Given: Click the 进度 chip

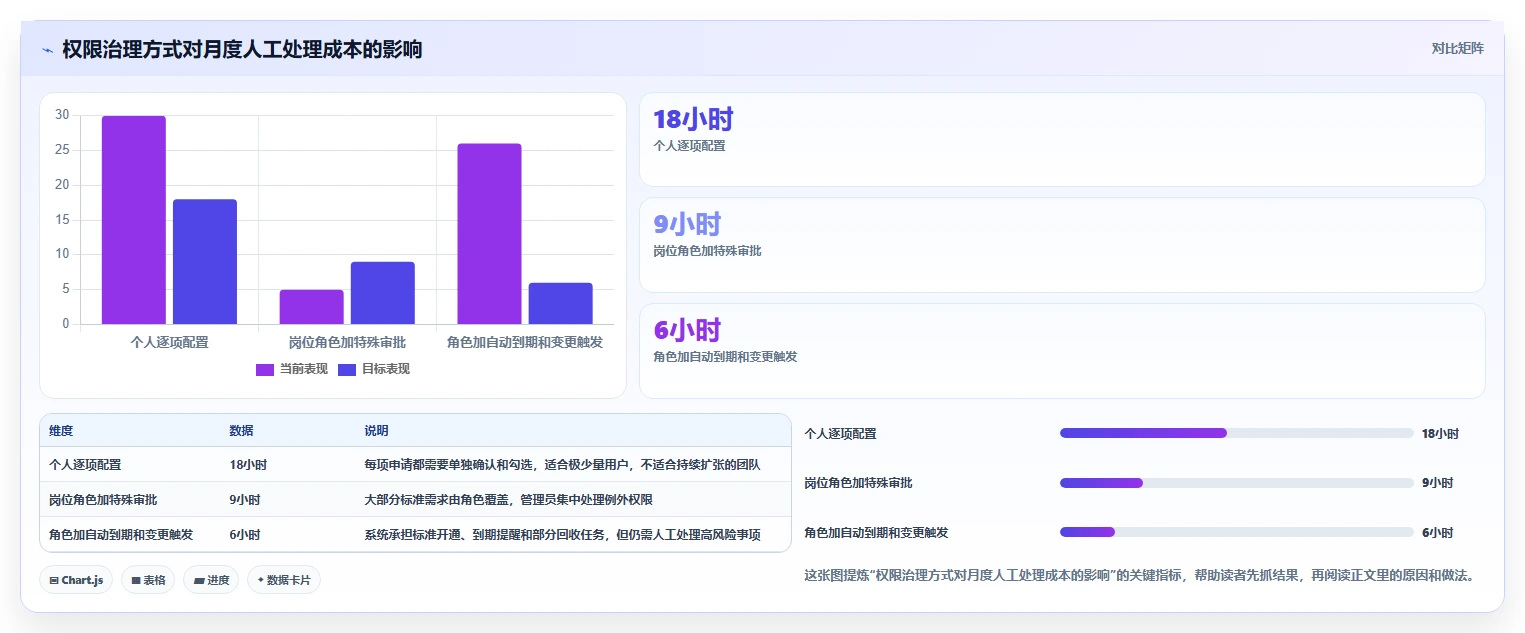Looking at the screenshot, I should (x=211, y=580).
